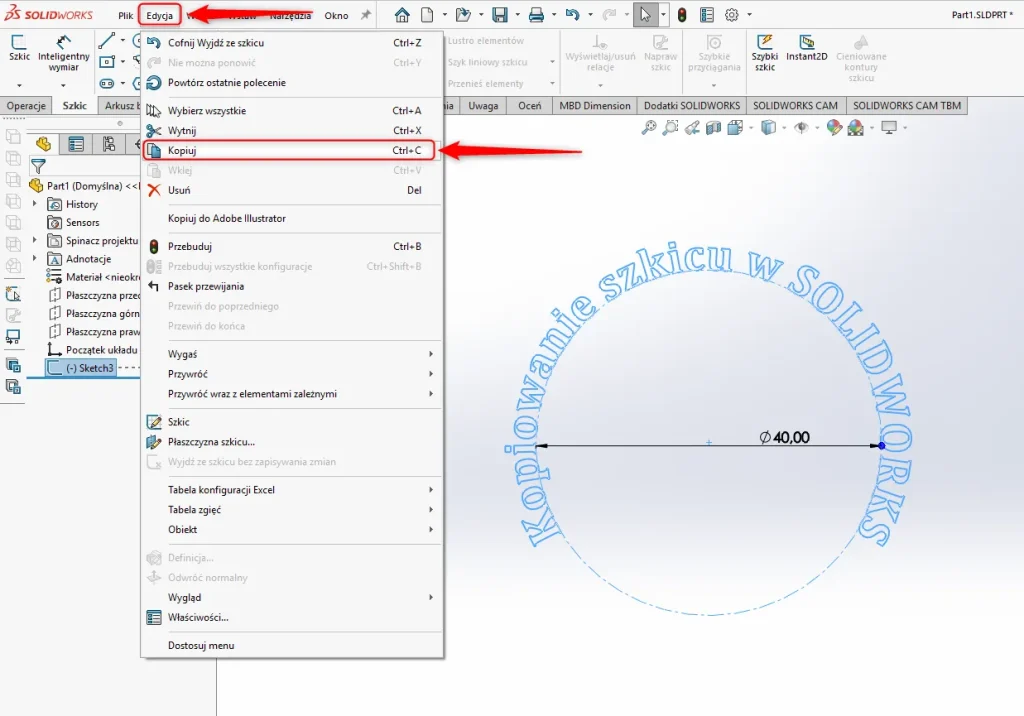Click the Zoom to area icon

pyautogui.click(x=670, y=128)
